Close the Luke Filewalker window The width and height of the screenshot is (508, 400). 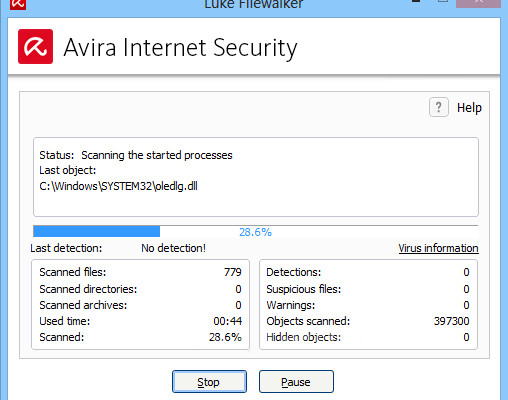click(478, 3)
